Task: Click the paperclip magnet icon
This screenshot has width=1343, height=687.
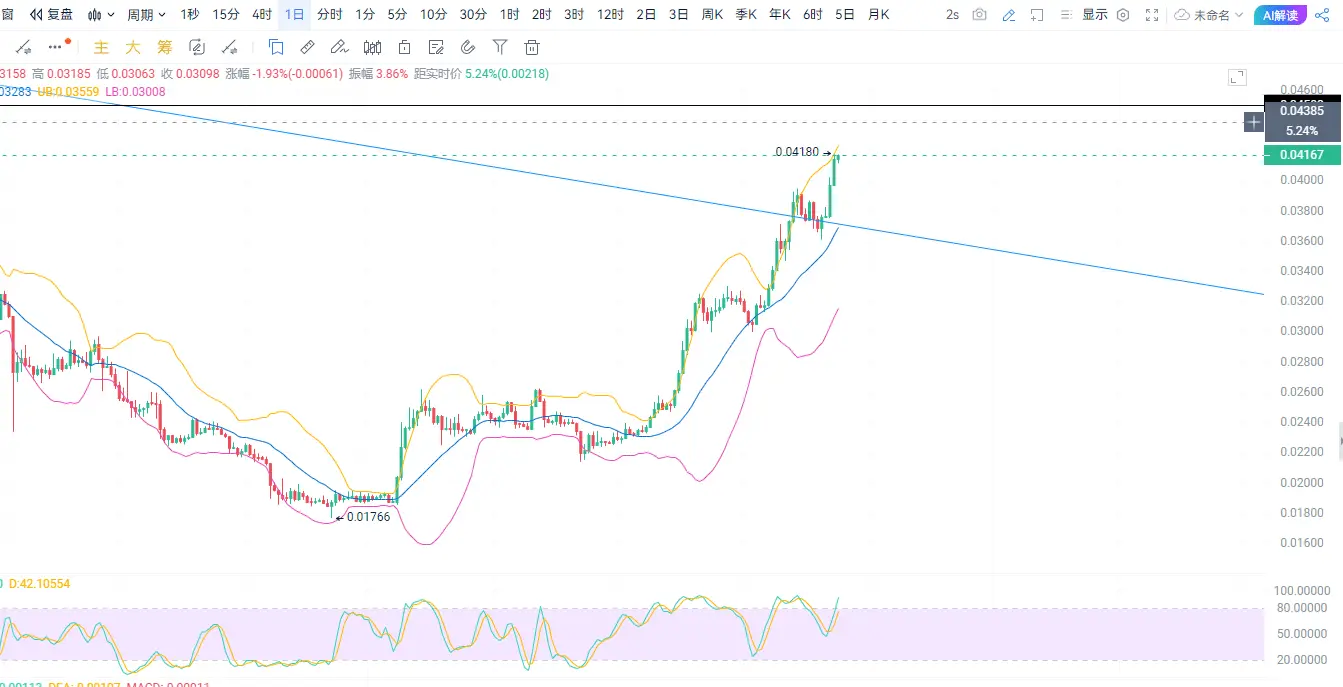Action: pyautogui.click(x=468, y=47)
